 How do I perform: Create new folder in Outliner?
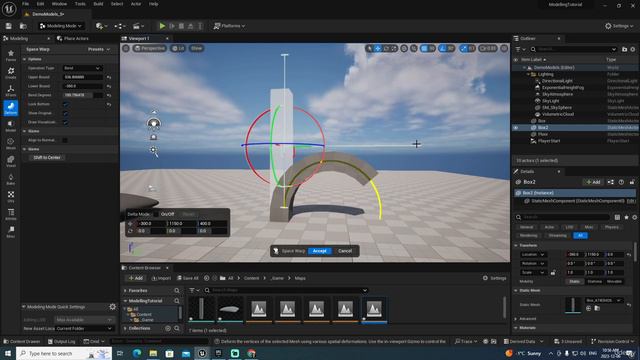[624, 49]
